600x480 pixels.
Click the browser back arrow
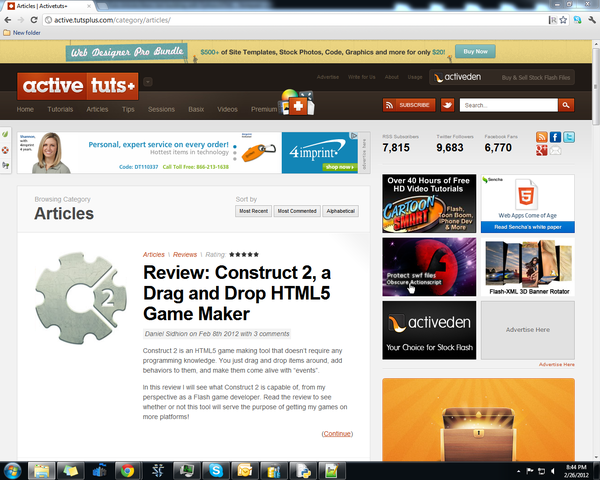coord(8,20)
